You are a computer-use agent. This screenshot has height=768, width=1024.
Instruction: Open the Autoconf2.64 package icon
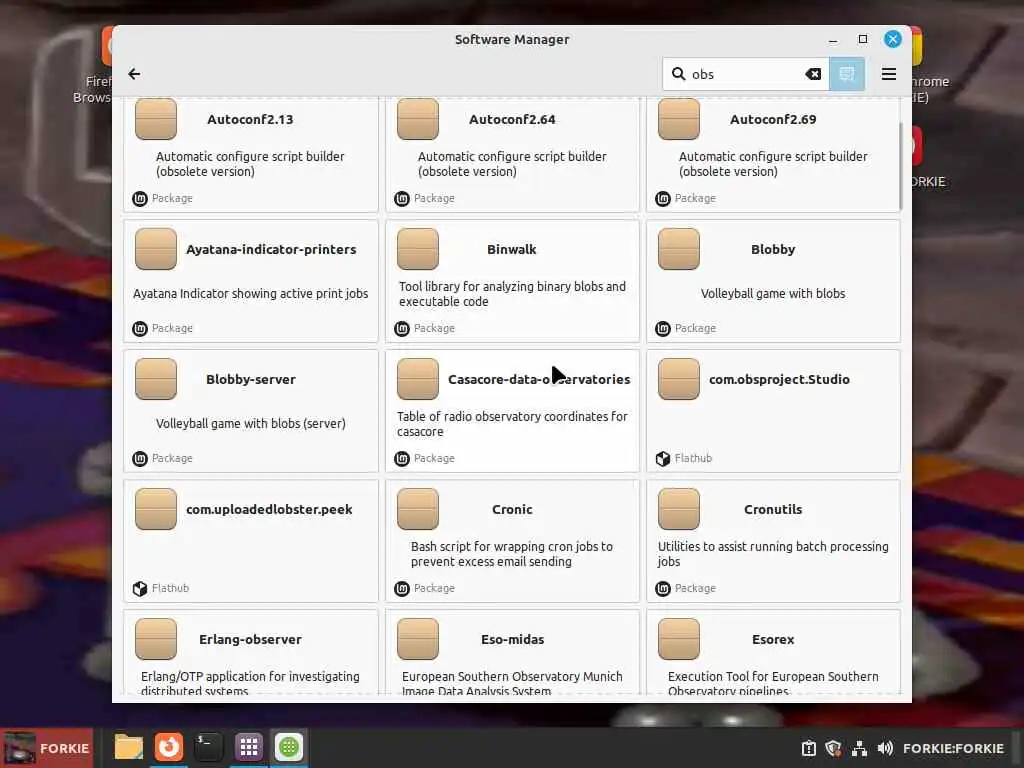pos(417,119)
